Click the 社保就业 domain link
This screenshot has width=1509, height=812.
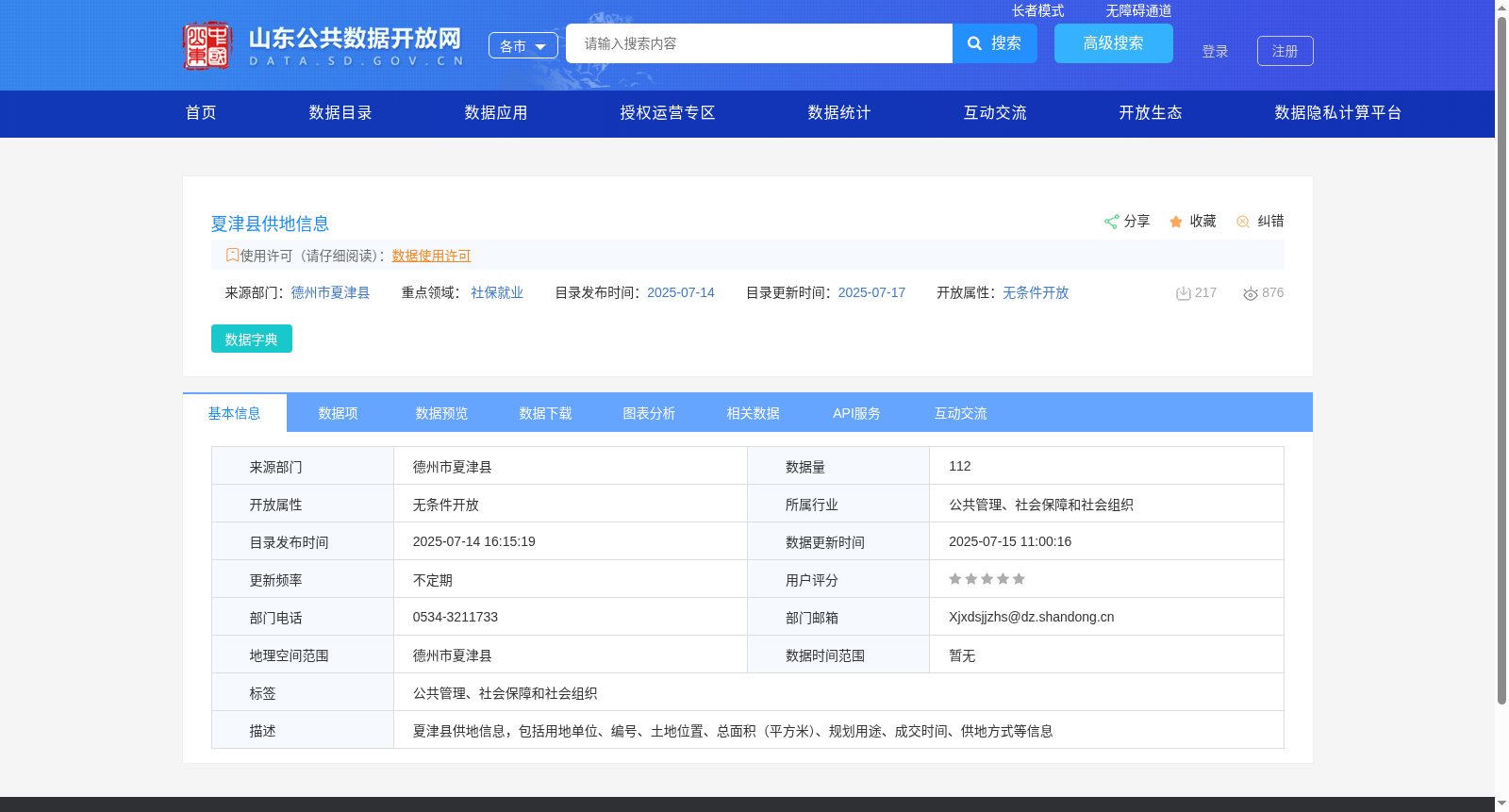497,292
